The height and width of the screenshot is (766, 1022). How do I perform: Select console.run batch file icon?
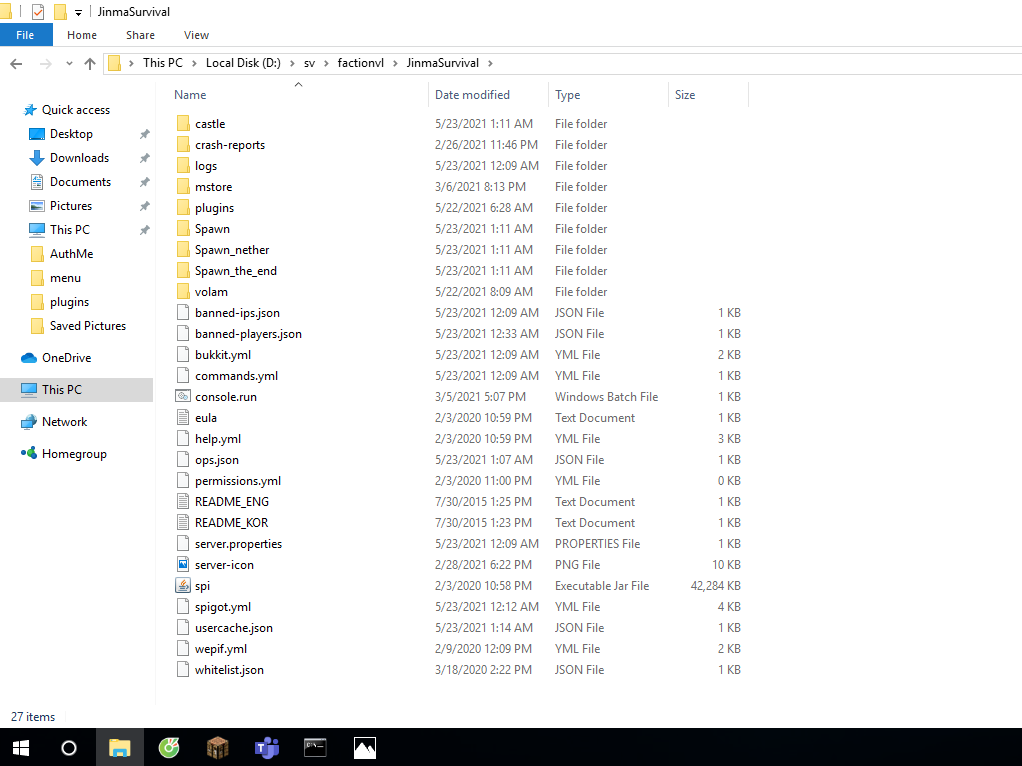183,396
